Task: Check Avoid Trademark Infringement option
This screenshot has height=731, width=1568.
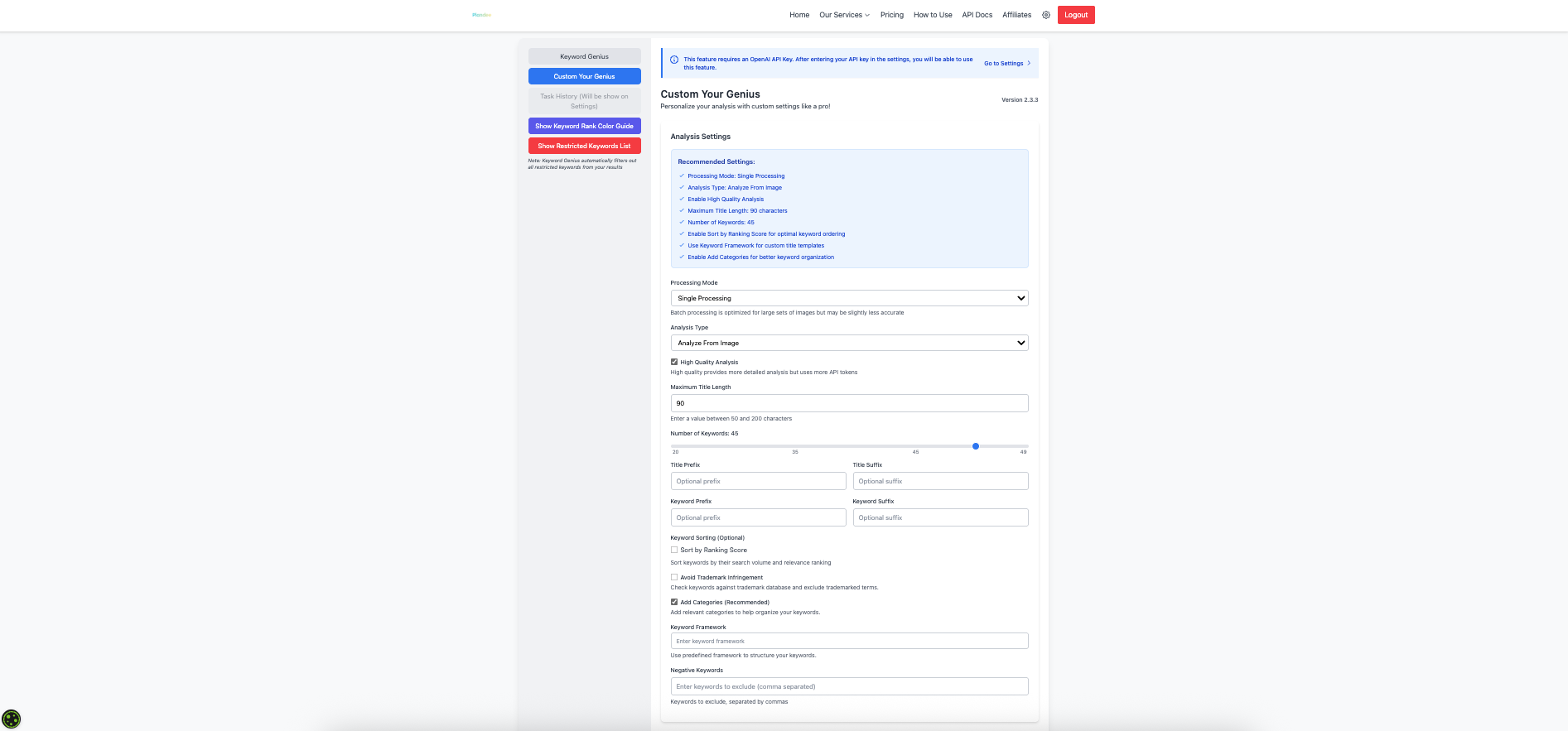Action: [674, 577]
